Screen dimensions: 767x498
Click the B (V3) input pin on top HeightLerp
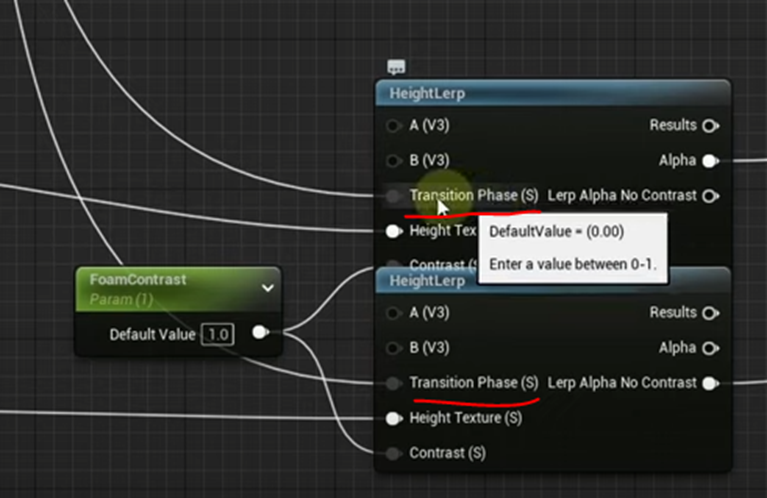click(x=393, y=160)
